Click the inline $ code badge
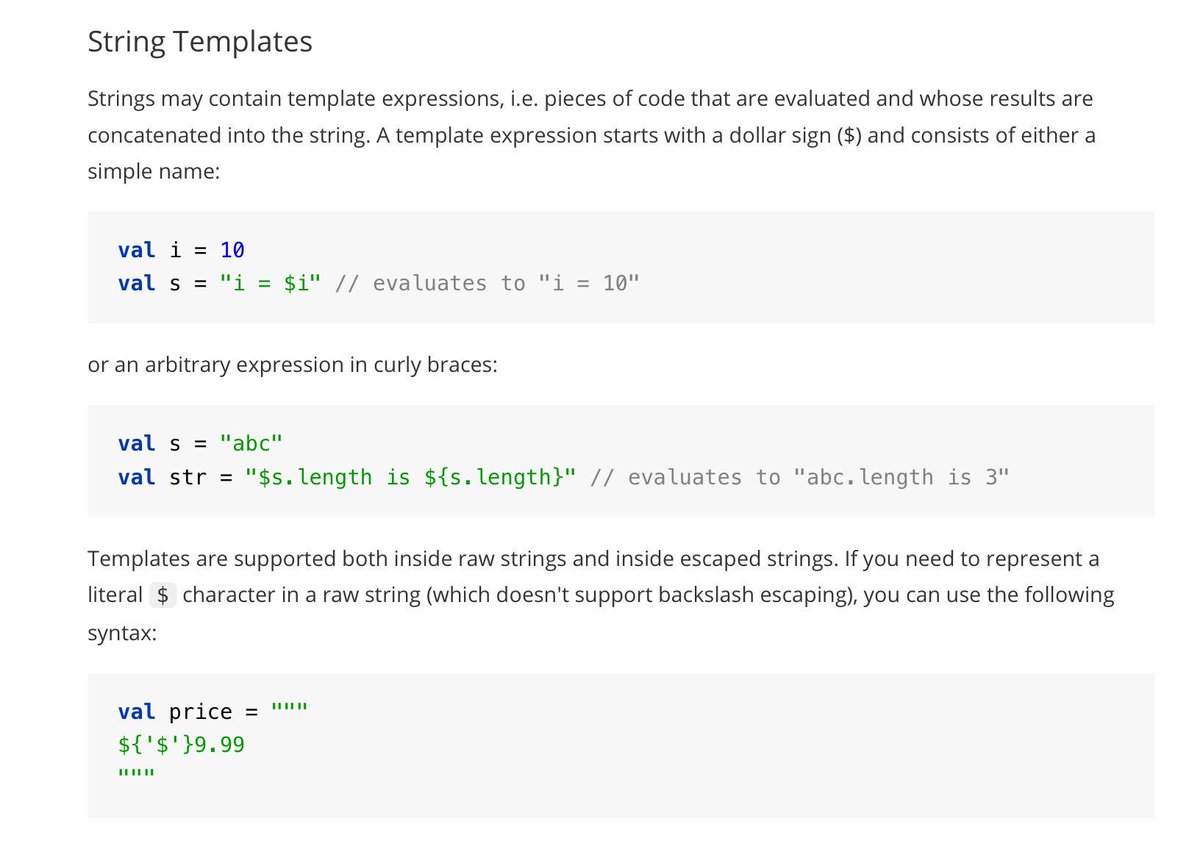 [163, 595]
